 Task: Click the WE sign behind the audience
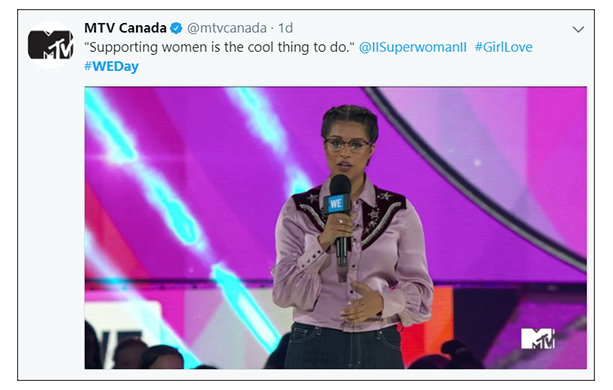tap(119, 344)
